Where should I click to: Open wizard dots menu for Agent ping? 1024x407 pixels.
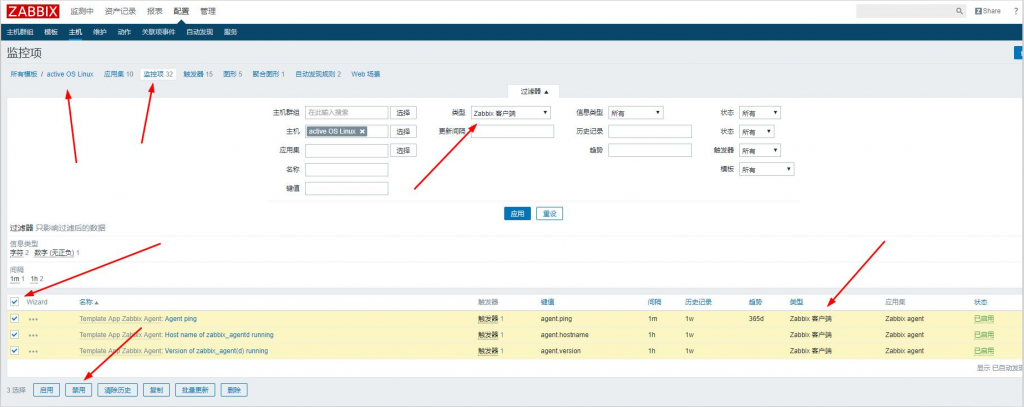click(33, 319)
